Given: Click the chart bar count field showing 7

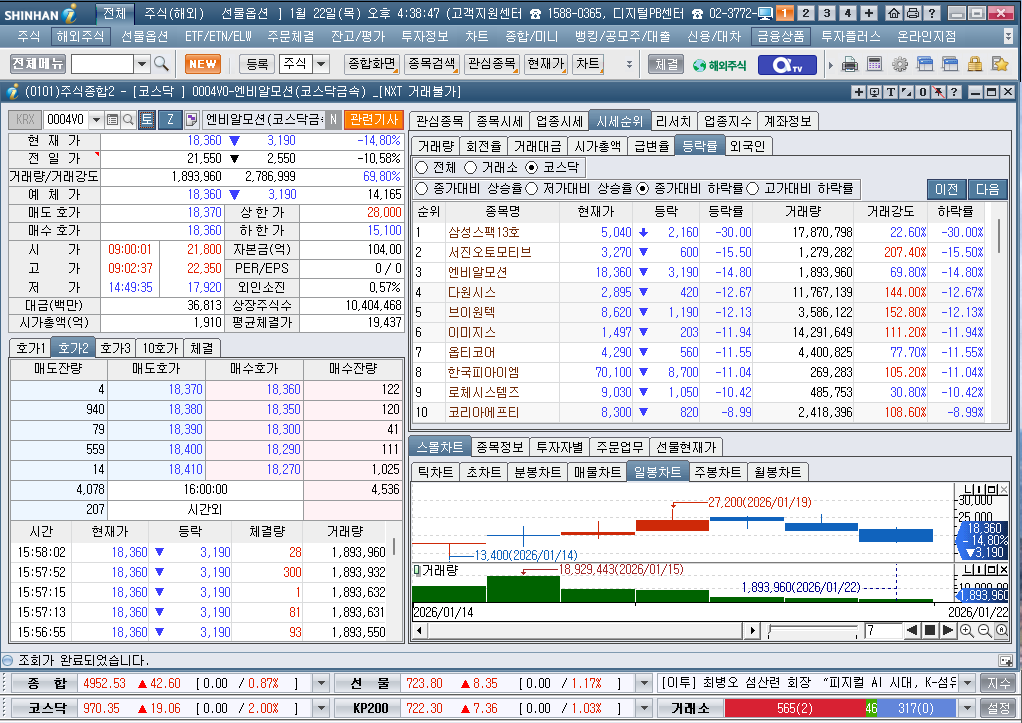Looking at the screenshot, I should [883, 630].
